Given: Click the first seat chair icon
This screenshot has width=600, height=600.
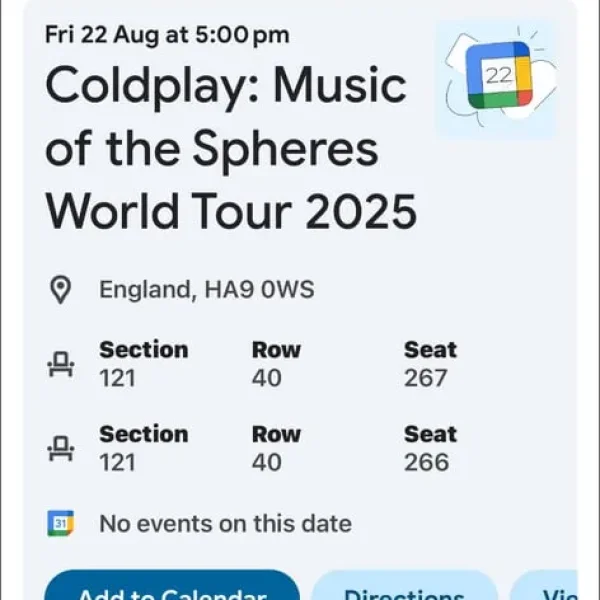Looking at the screenshot, I should [61, 364].
